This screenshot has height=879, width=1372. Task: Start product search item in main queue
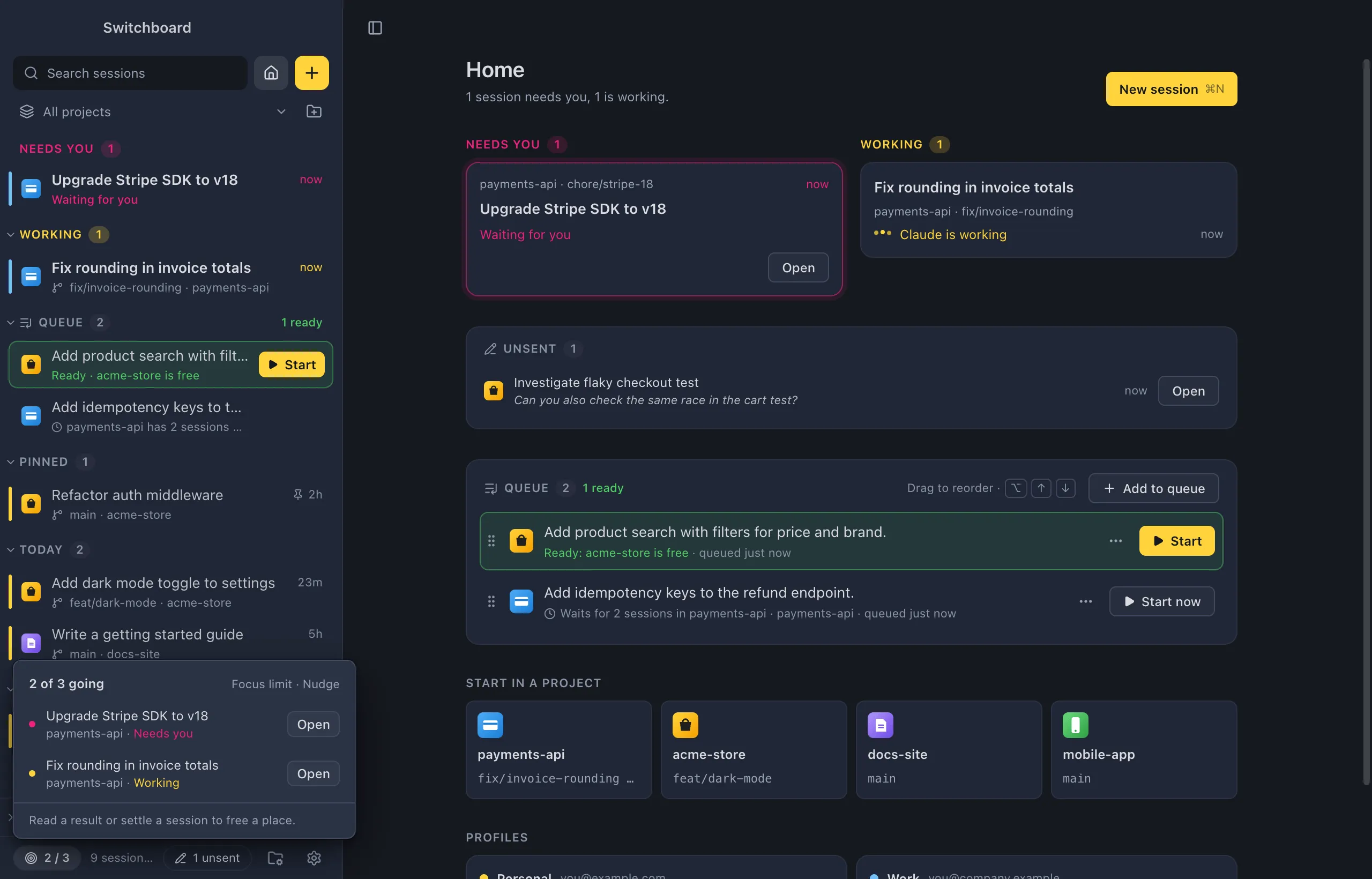coord(1176,540)
